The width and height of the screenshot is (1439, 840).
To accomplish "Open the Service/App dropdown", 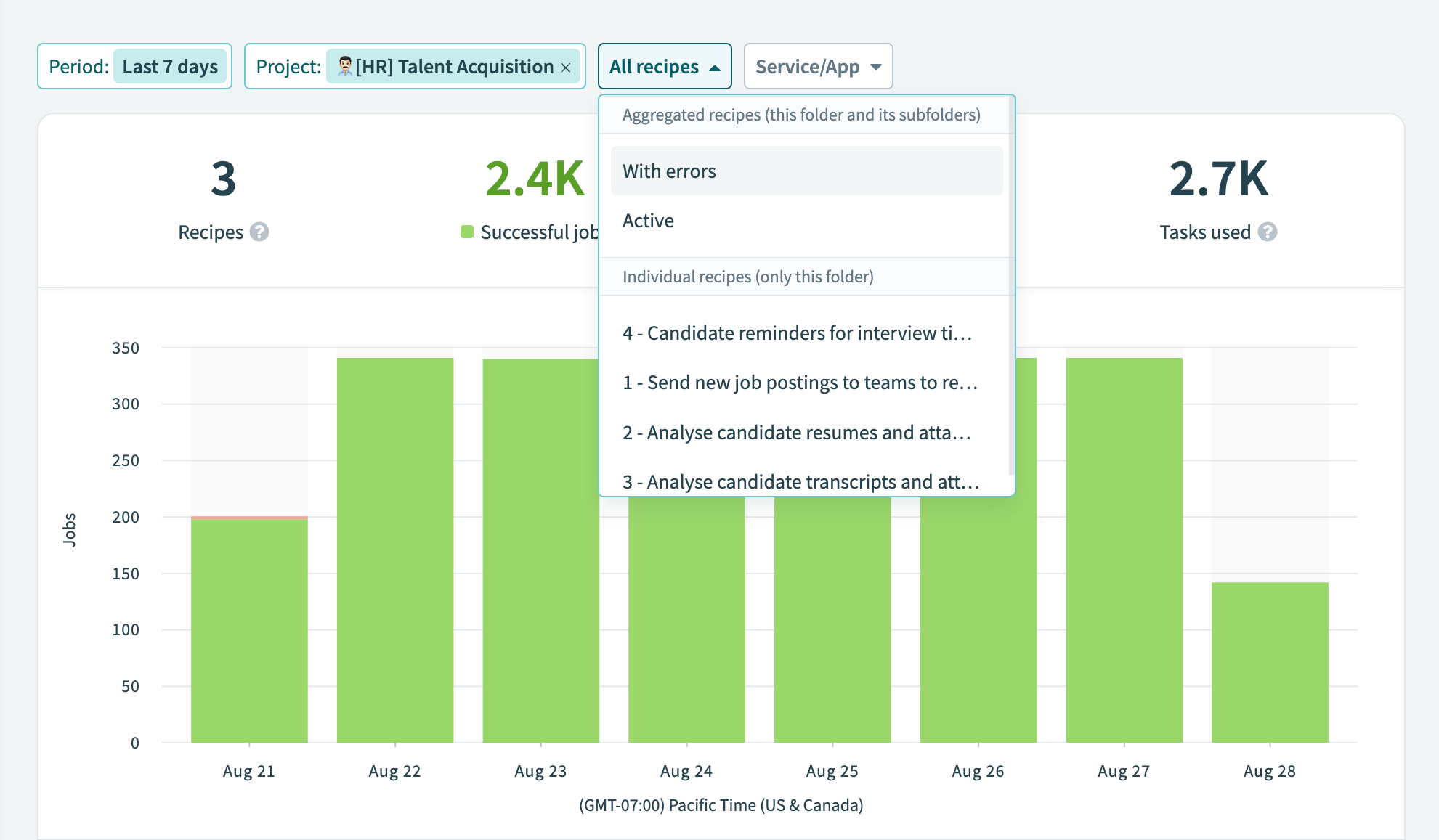I will point(818,67).
